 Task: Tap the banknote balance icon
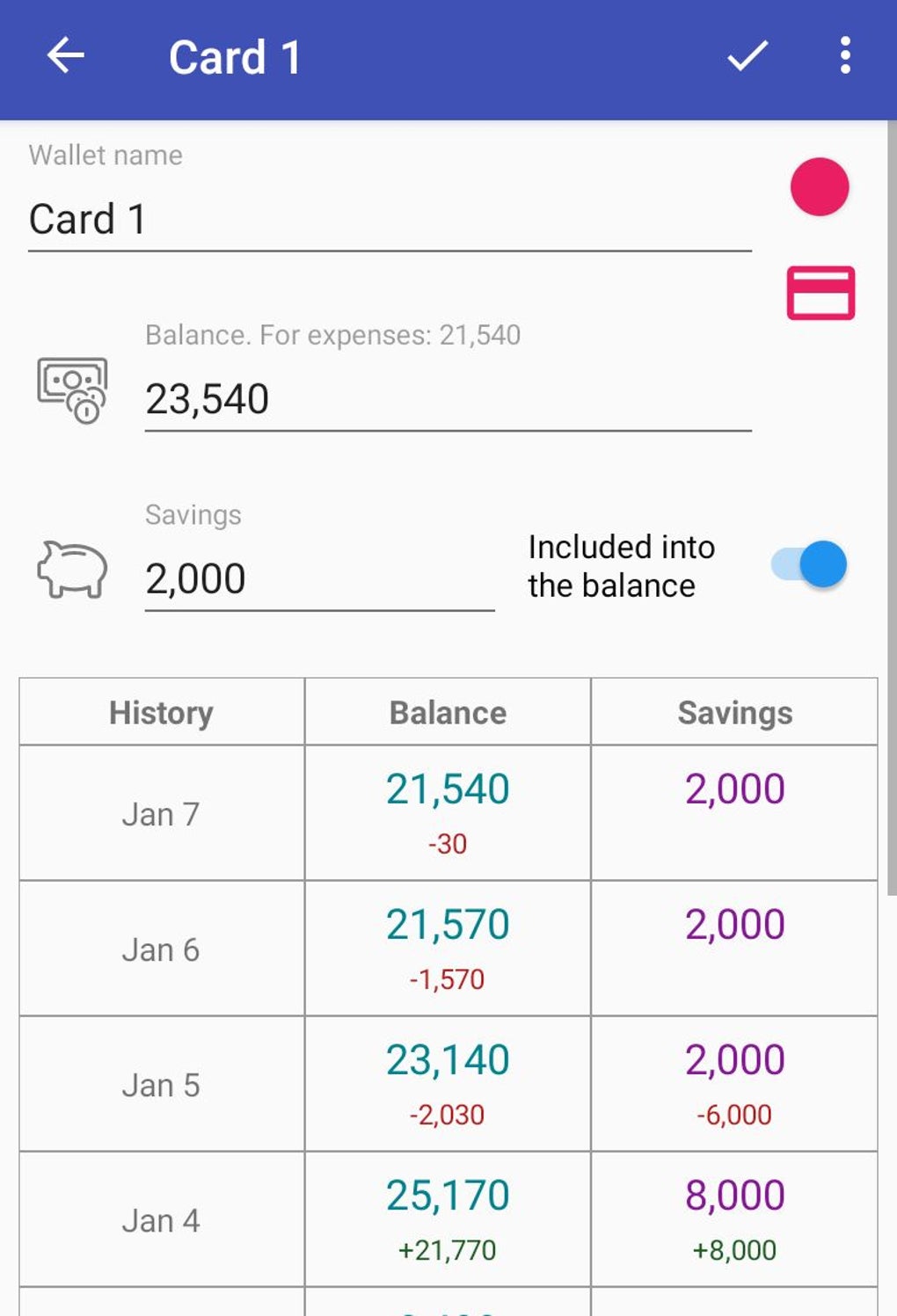click(x=72, y=390)
